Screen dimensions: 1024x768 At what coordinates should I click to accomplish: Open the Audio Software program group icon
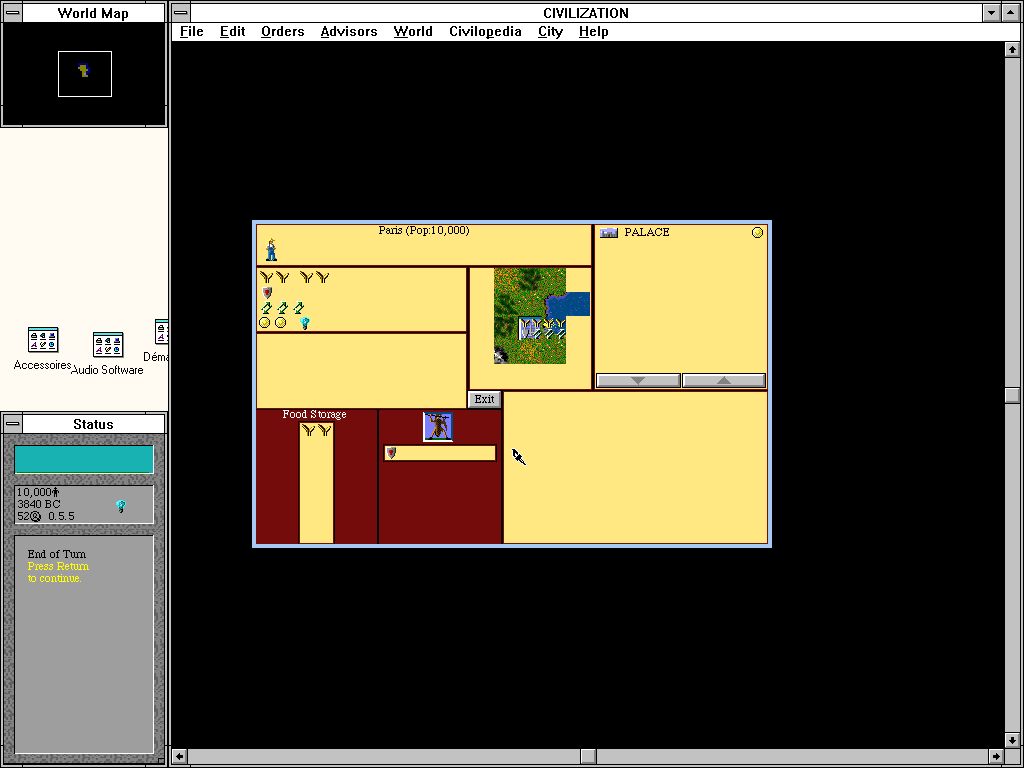108,345
